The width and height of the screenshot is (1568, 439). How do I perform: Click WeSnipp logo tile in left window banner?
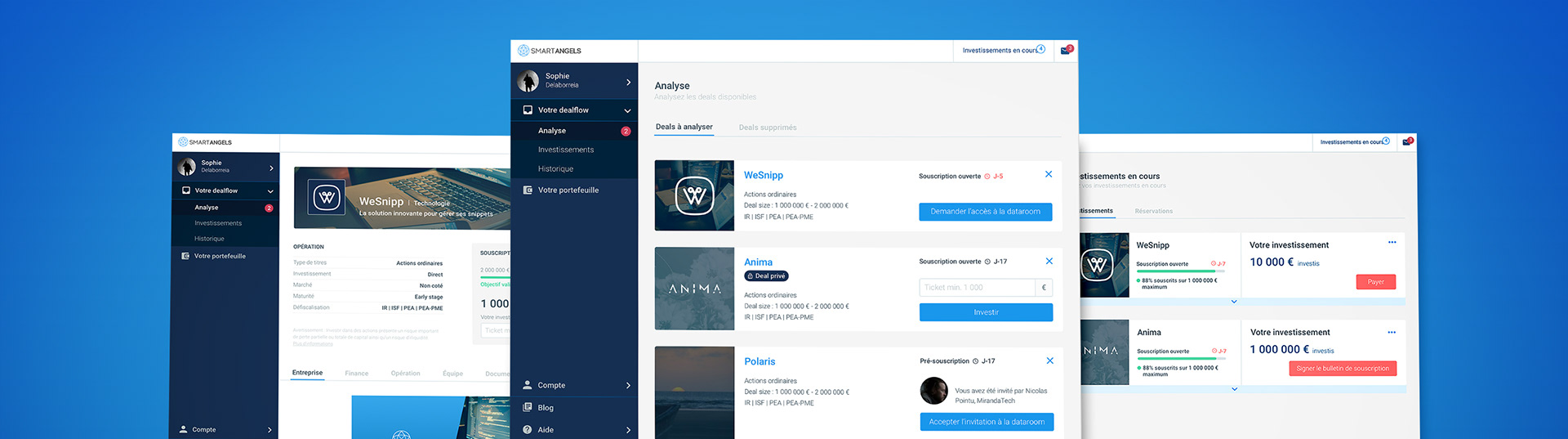coord(327,197)
